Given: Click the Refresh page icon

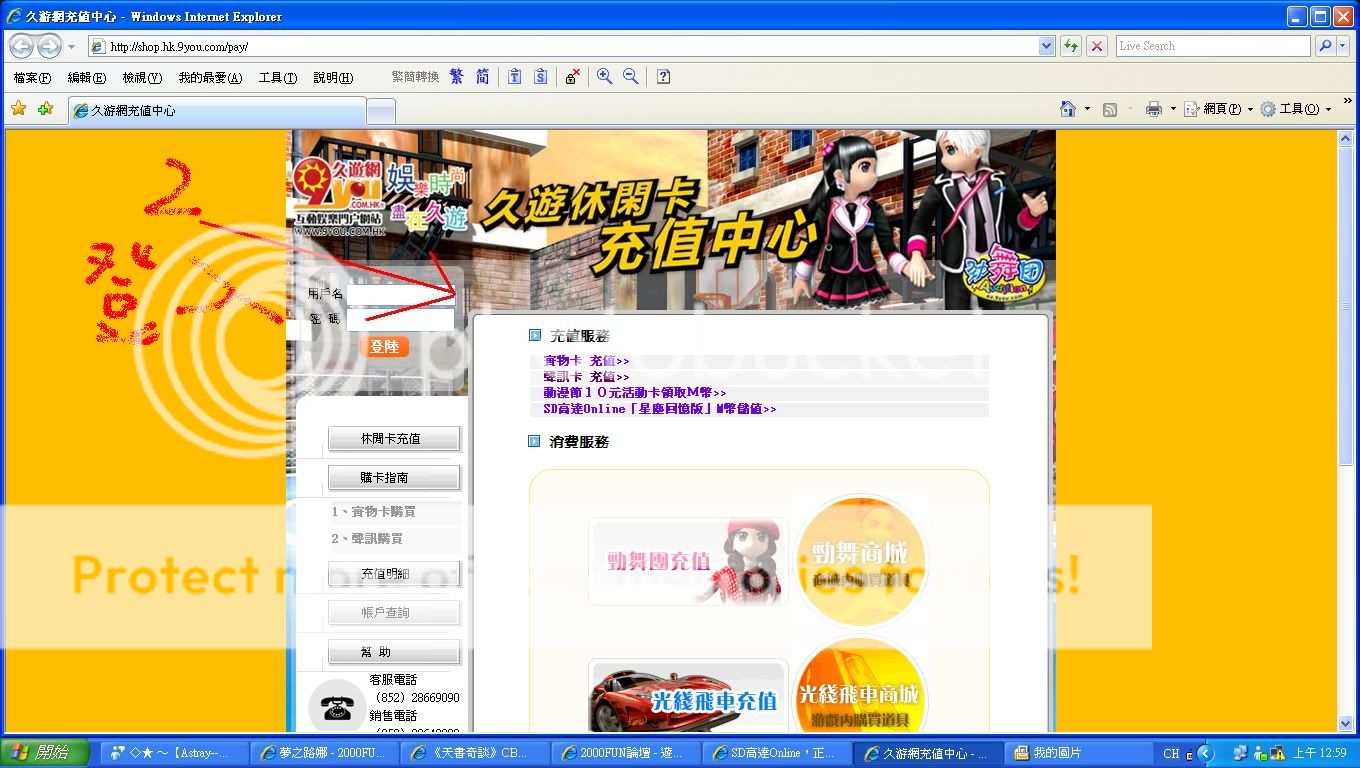Looking at the screenshot, I should click(1071, 46).
